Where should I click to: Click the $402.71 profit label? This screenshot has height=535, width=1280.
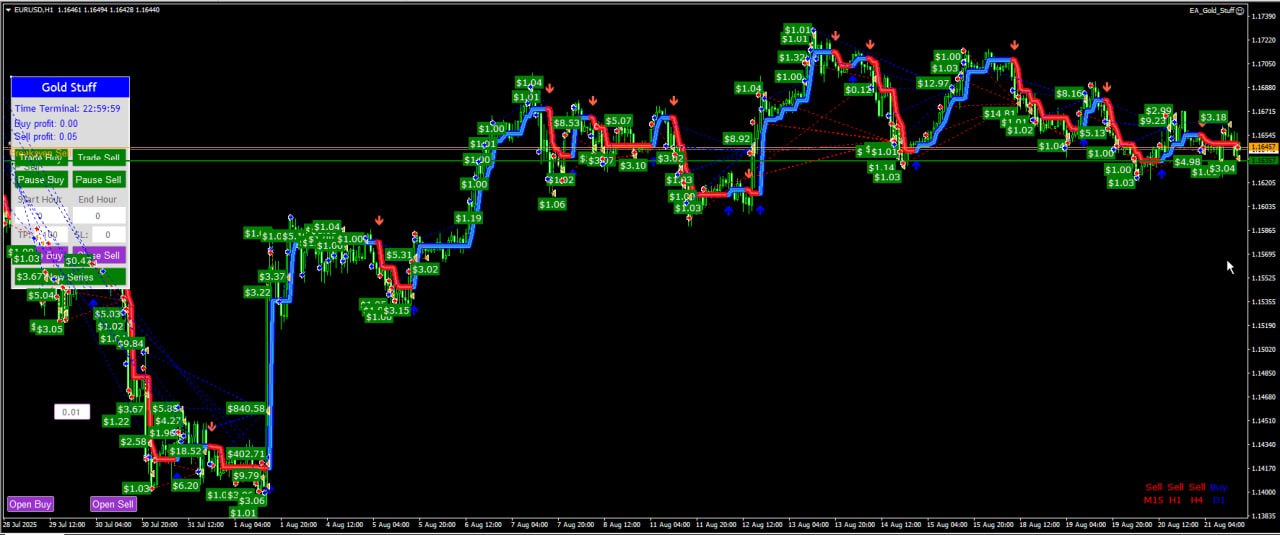tap(246, 454)
